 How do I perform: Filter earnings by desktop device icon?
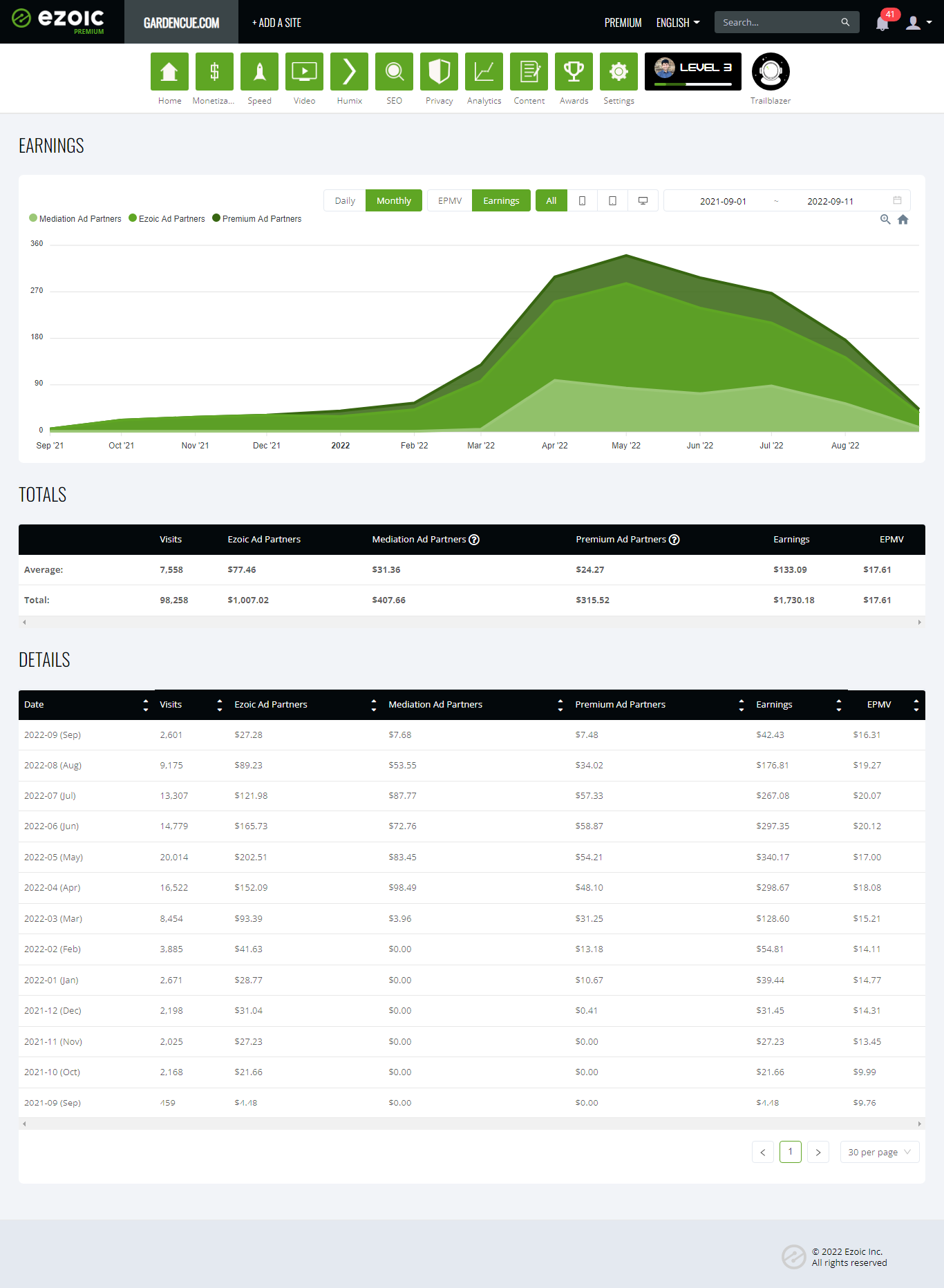[x=643, y=200]
